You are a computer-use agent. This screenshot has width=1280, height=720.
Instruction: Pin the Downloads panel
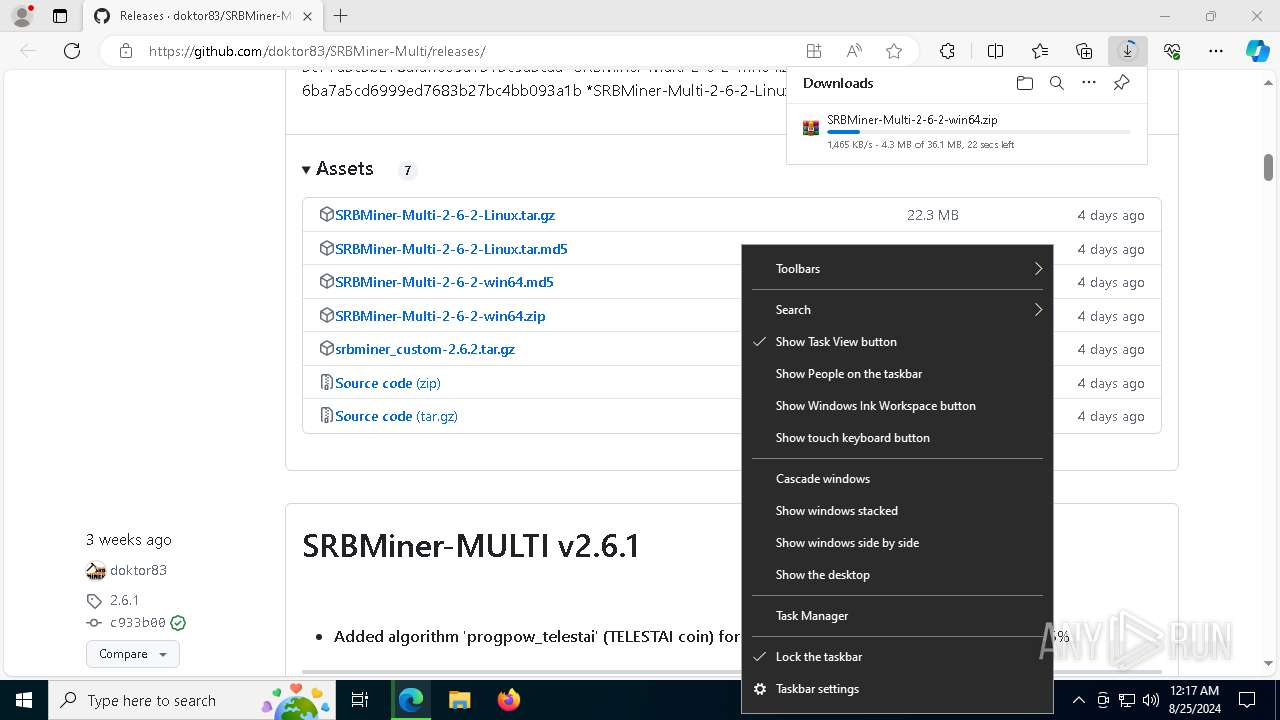coord(1121,83)
